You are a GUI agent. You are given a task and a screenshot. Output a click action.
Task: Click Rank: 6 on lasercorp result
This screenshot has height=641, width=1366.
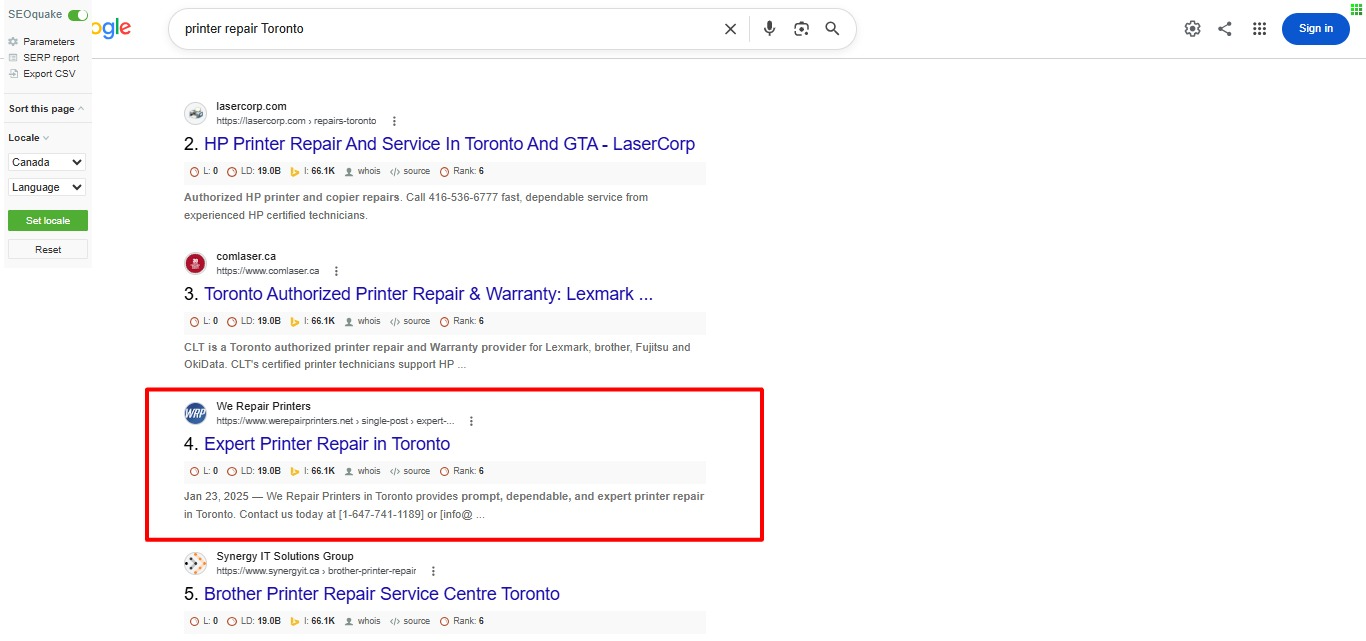click(x=462, y=171)
